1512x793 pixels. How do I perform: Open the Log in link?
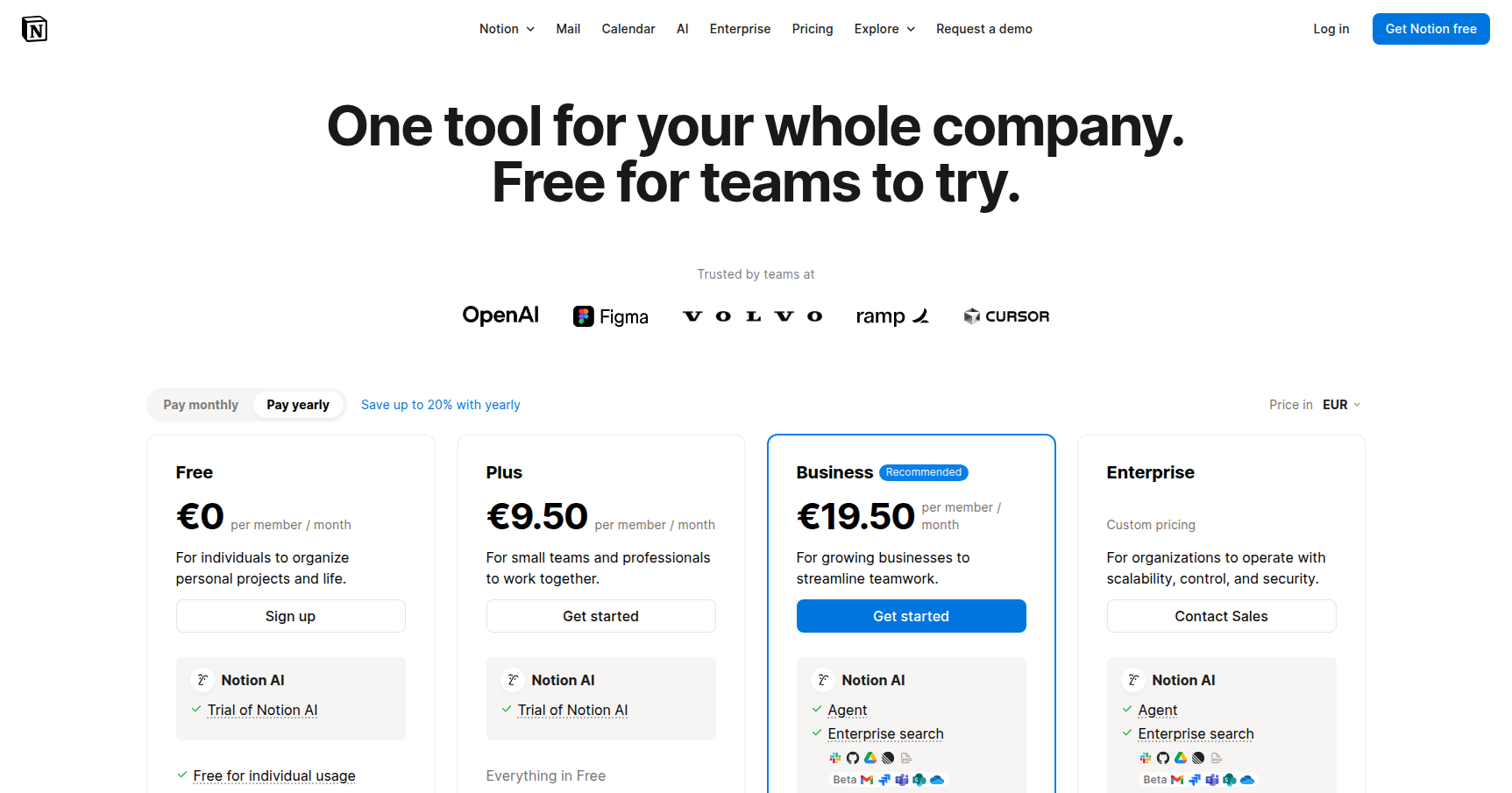pos(1331,29)
